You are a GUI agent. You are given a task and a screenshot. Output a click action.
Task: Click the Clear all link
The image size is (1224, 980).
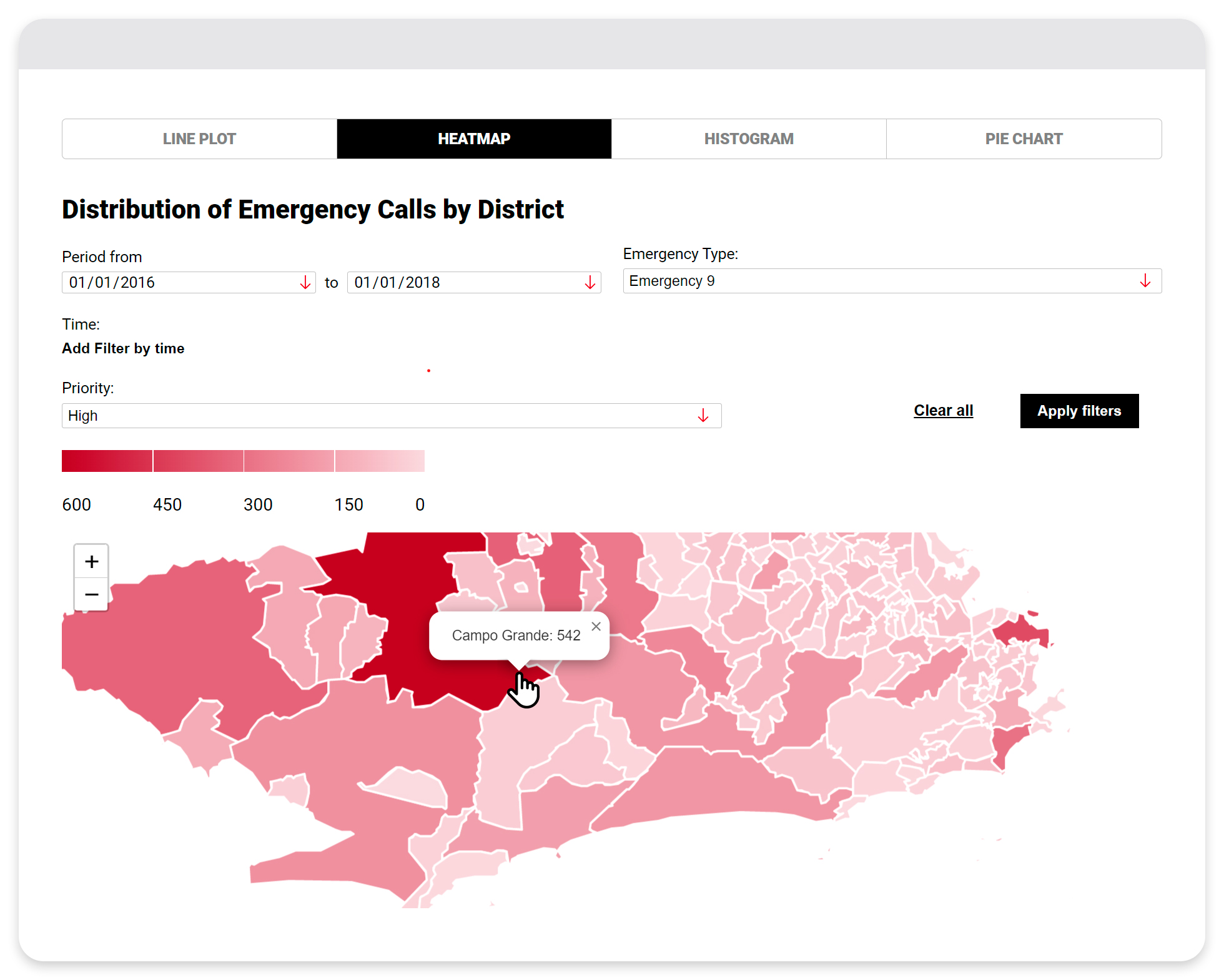click(x=943, y=411)
